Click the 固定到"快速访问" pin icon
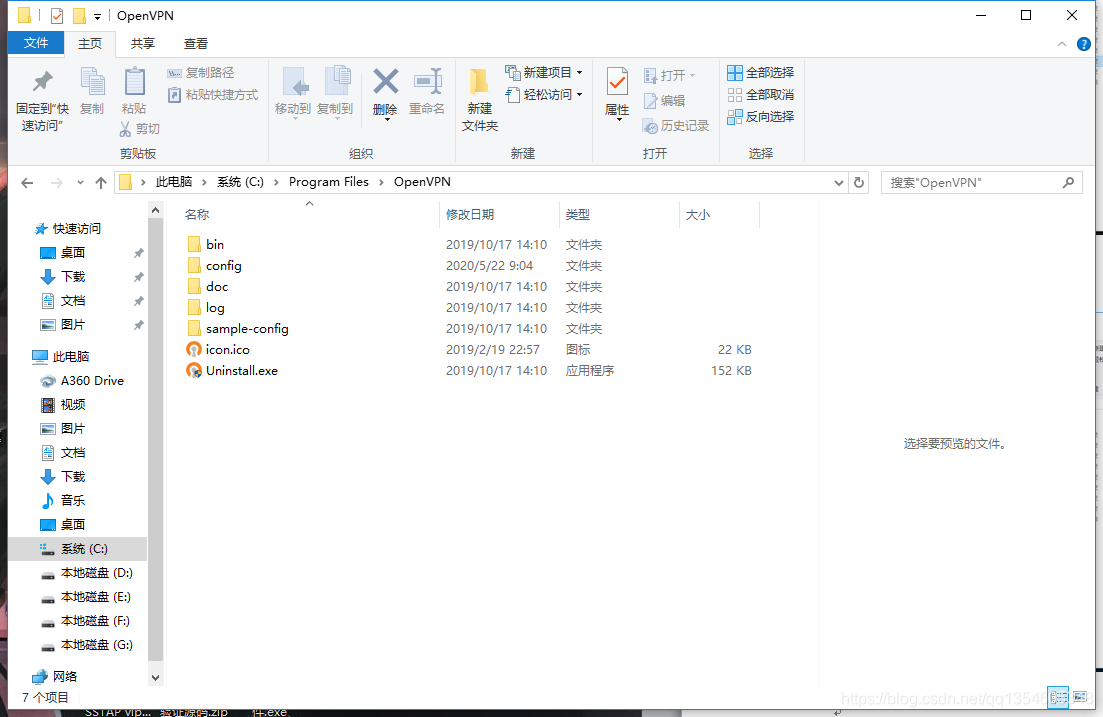The height and width of the screenshot is (717, 1103). [43, 82]
